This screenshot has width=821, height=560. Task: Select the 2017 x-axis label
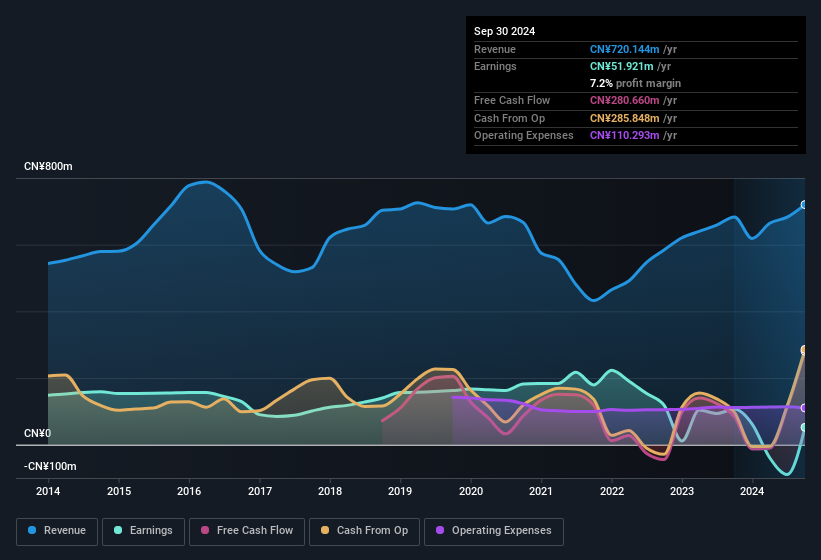pos(260,491)
